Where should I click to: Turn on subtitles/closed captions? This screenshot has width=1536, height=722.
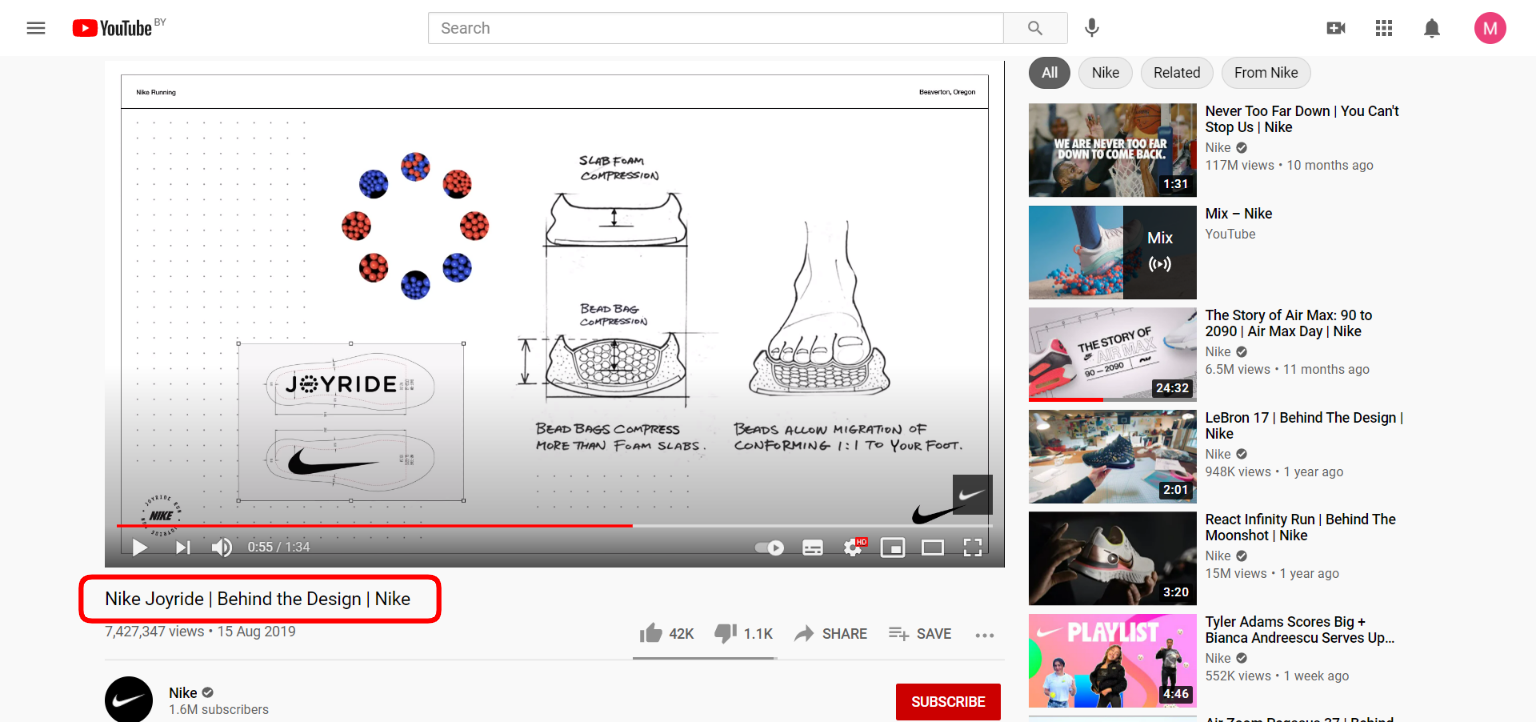(x=813, y=547)
